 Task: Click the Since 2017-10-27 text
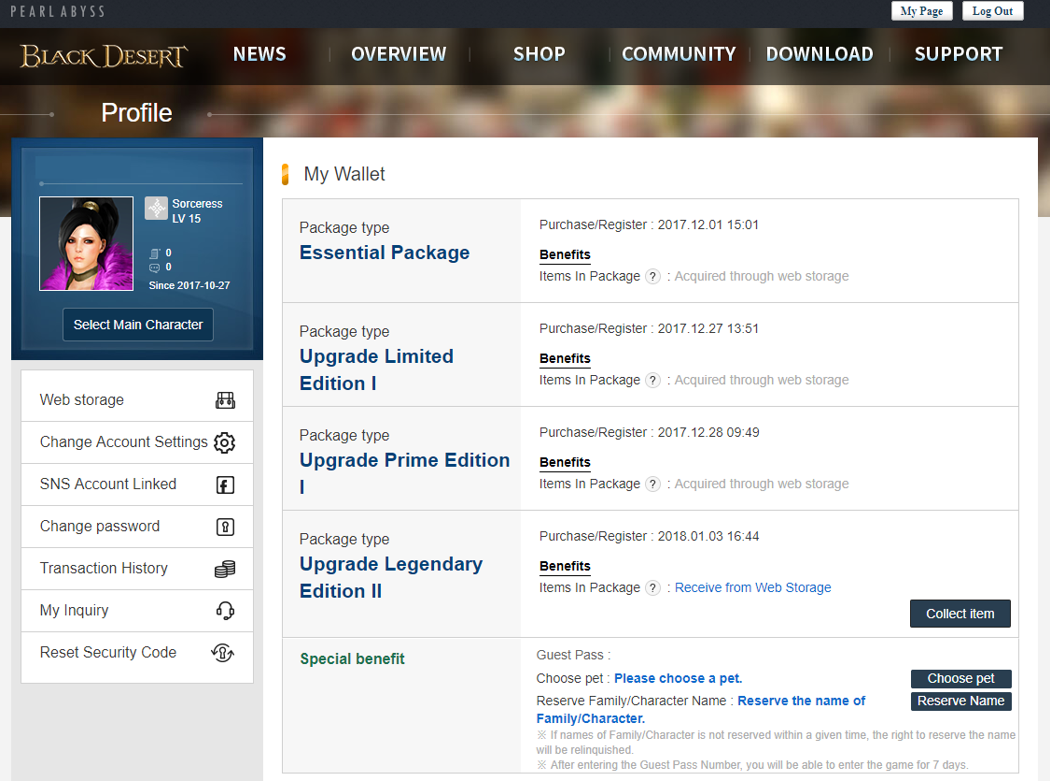click(x=189, y=285)
